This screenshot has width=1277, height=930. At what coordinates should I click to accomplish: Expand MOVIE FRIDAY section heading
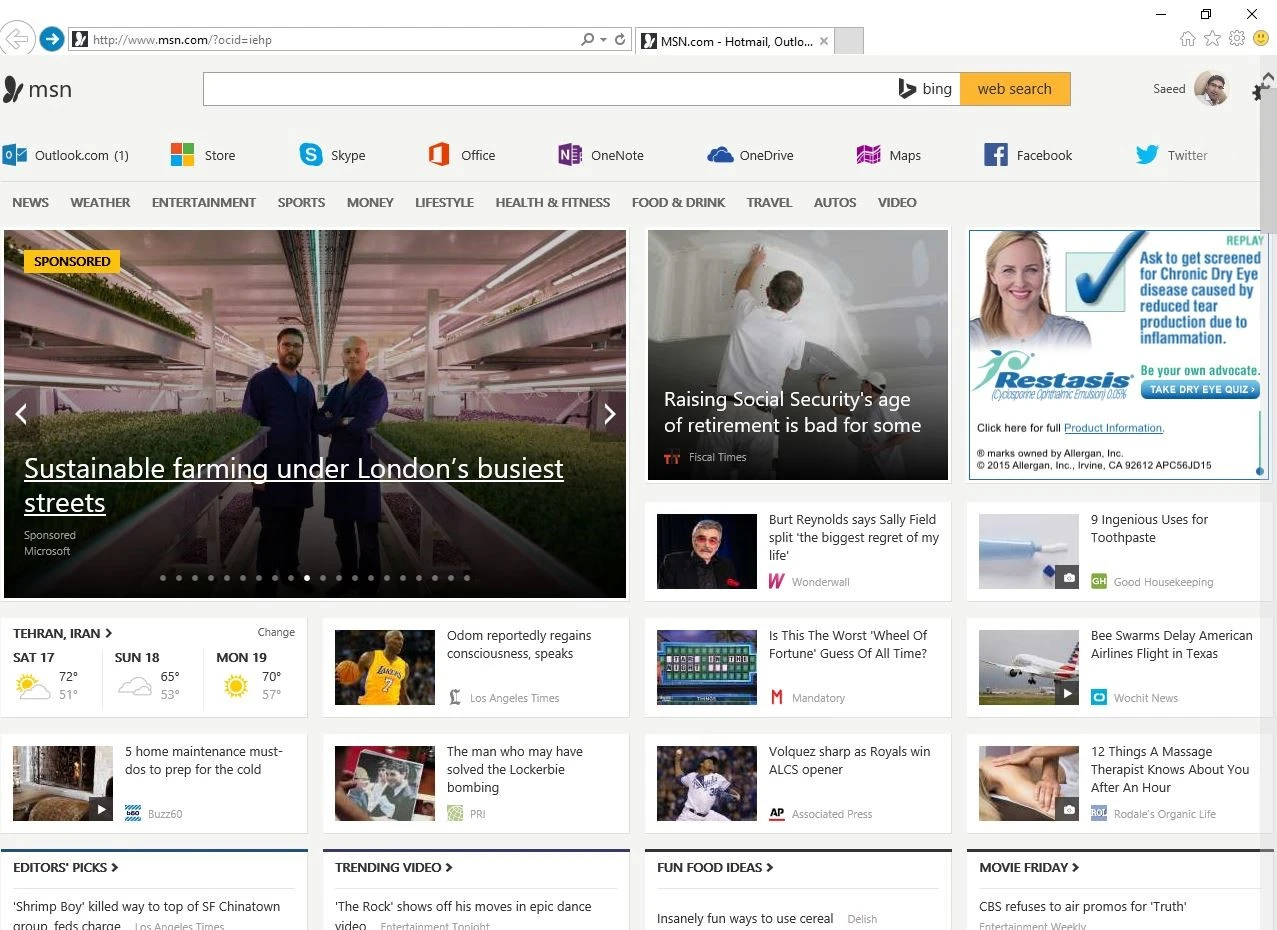click(1029, 867)
